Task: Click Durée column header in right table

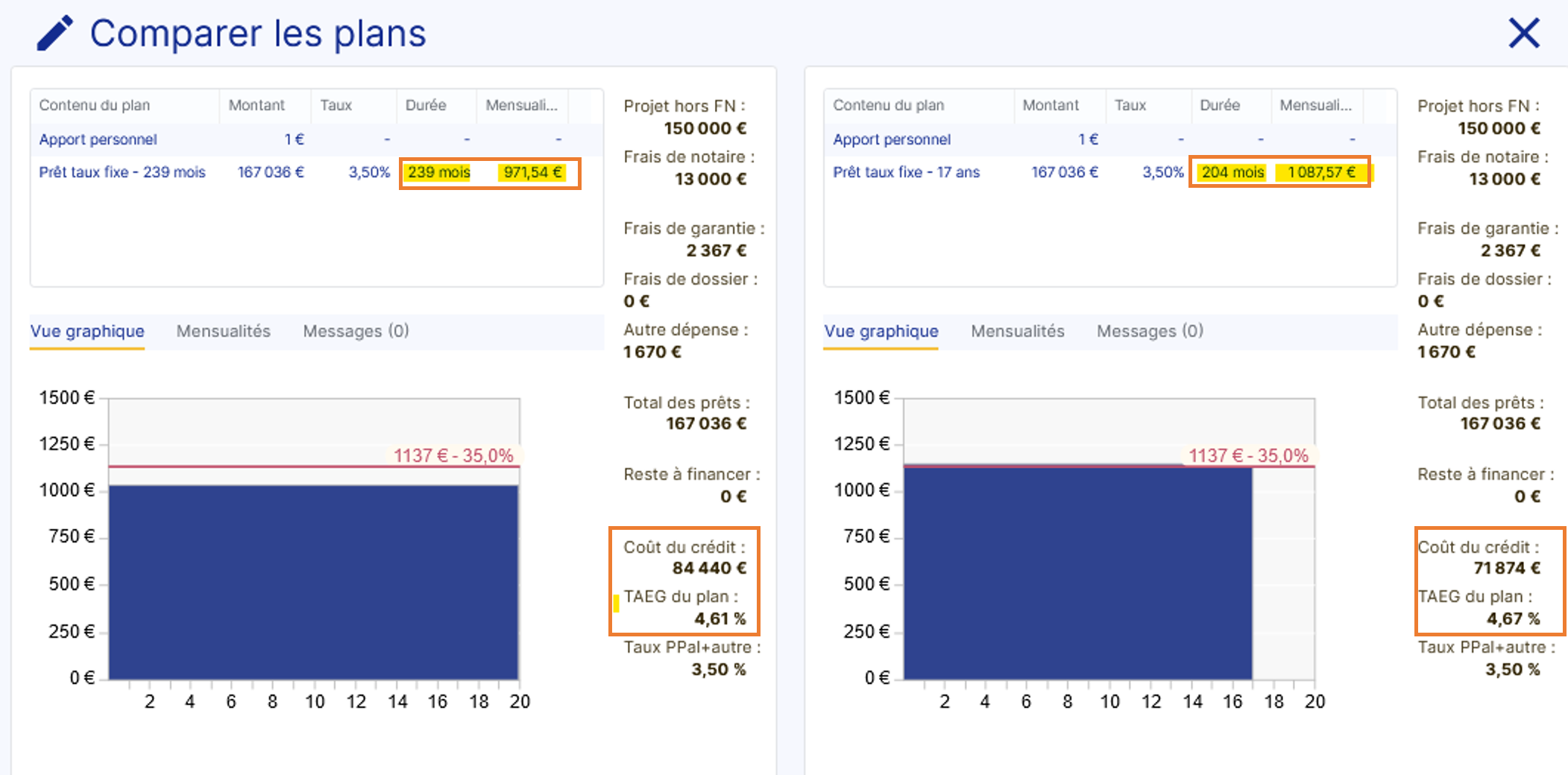Action: pyautogui.click(x=1220, y=105)
